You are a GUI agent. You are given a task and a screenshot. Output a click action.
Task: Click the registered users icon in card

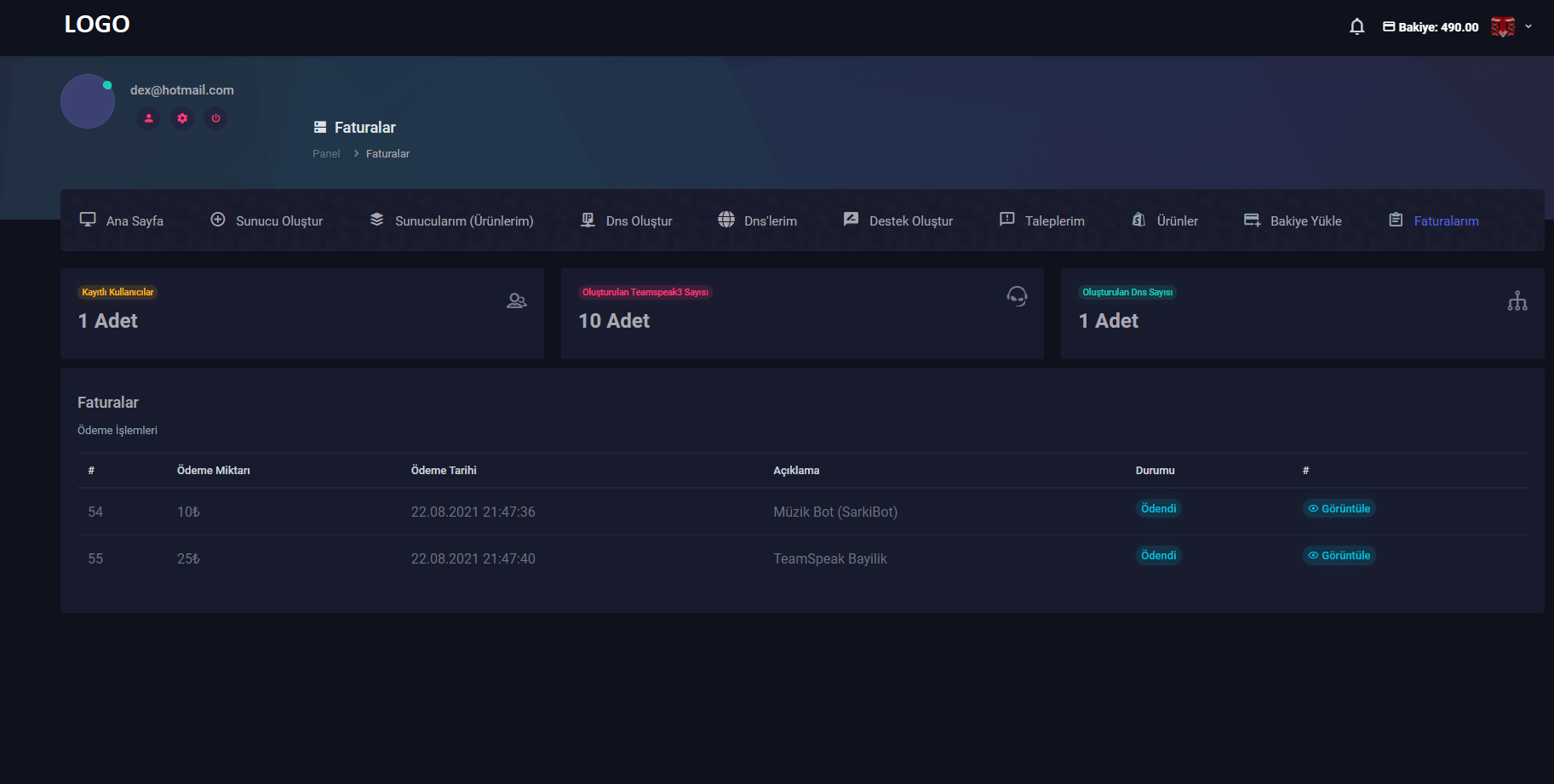516,300
